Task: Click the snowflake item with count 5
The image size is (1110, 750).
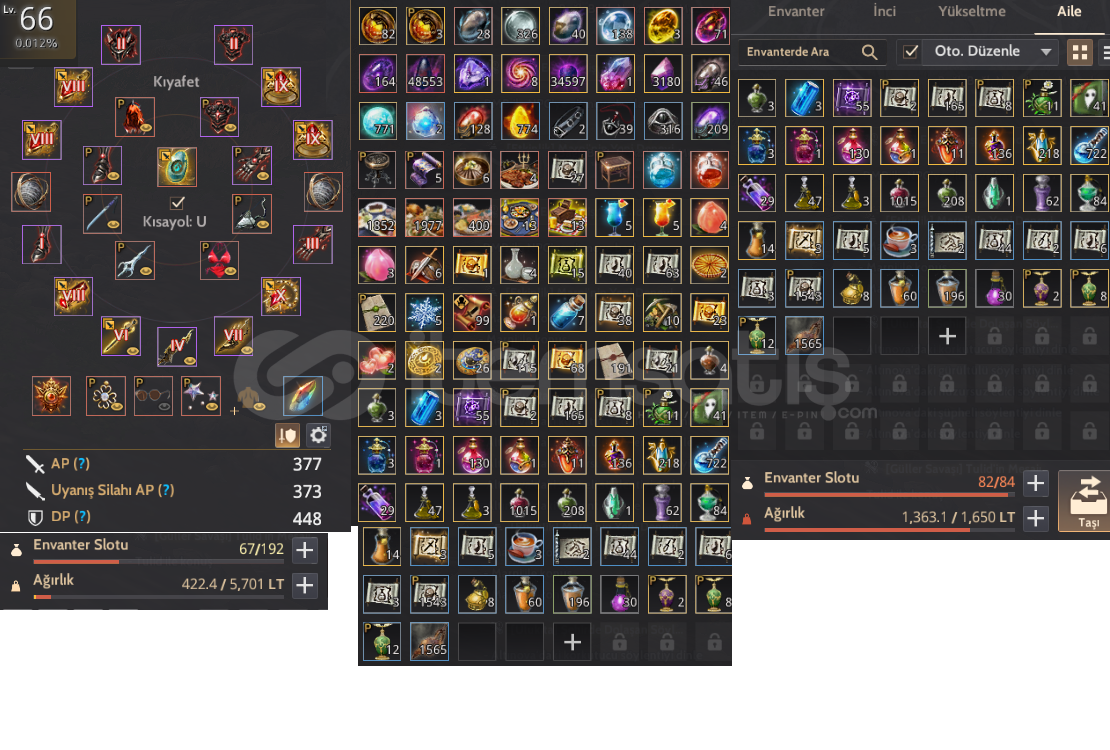Action: (425, 312)
